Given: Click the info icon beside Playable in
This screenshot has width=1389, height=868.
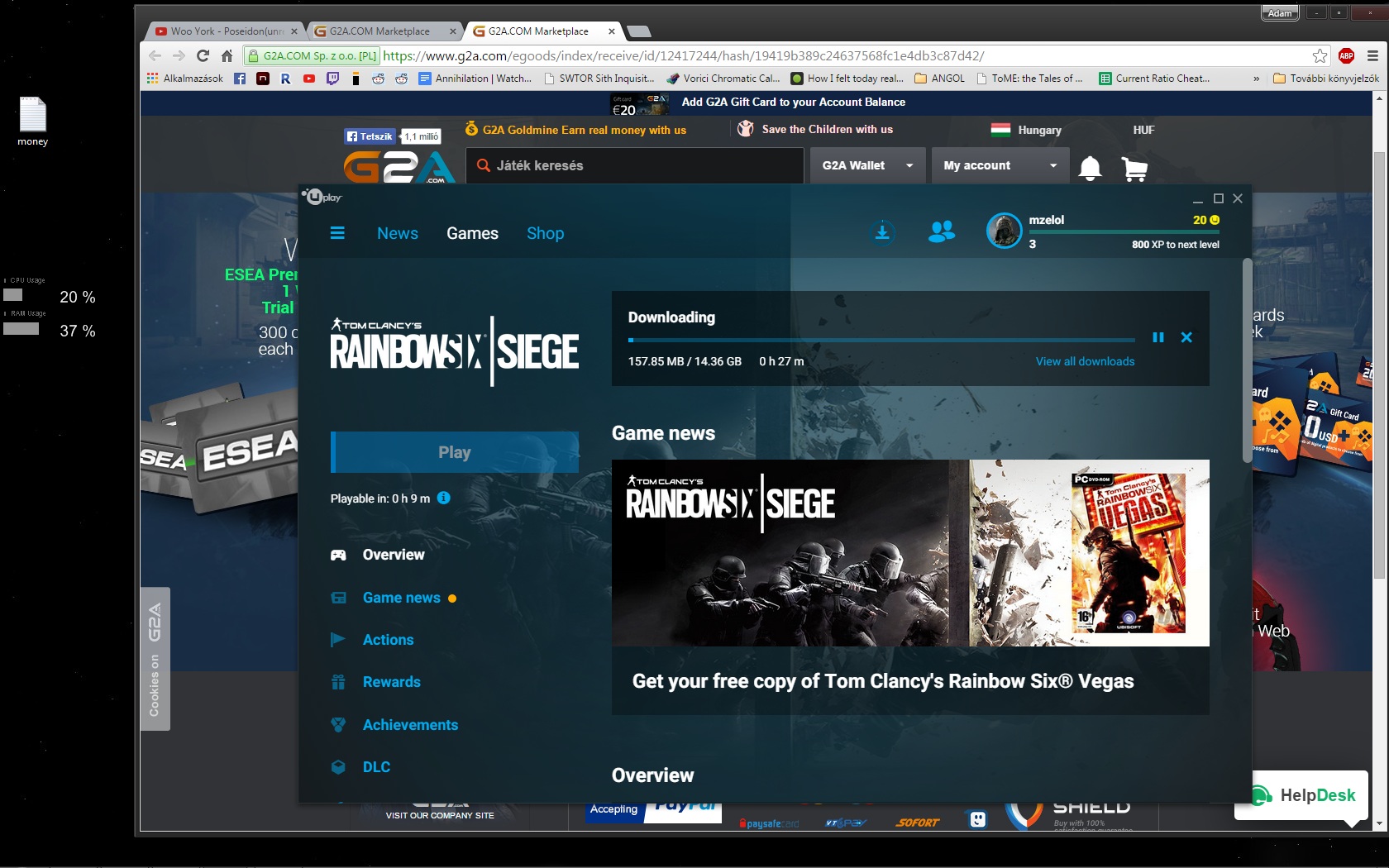Looking at the screenshot, I should (x=444, y=498).
